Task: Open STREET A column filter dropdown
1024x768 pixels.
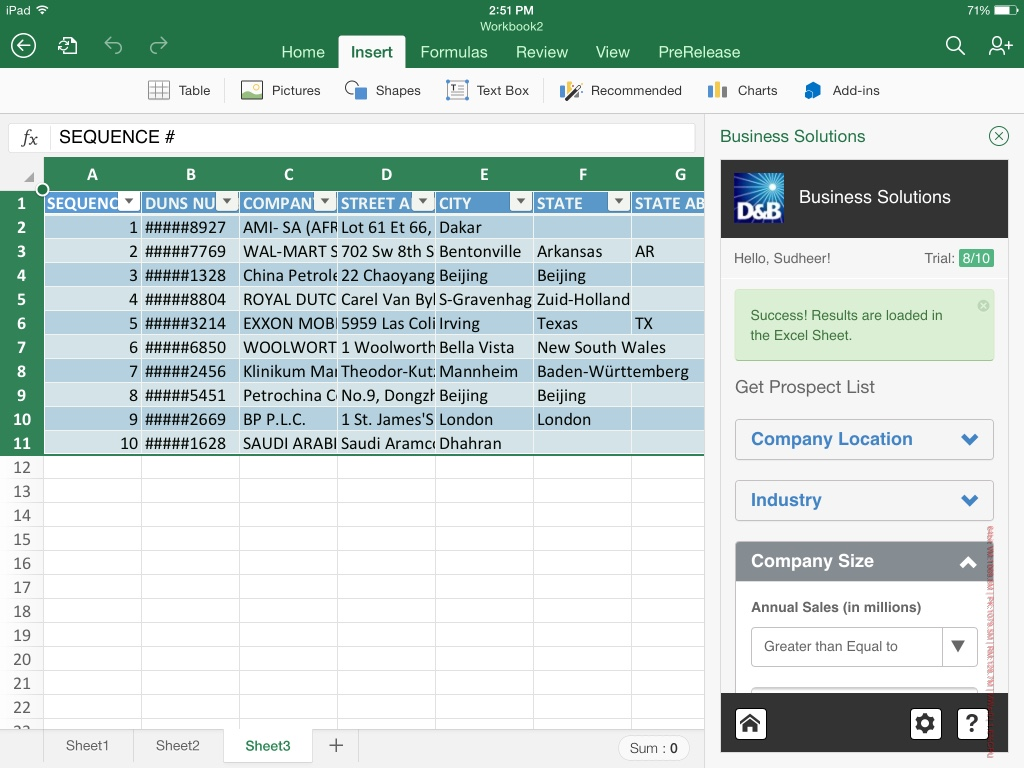Action: [423, 201]
